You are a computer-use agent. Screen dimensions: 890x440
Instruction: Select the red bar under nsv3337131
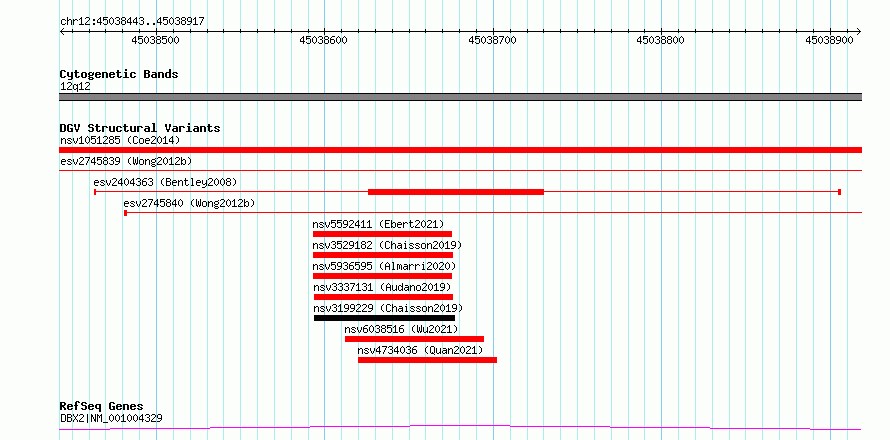click(383, 297)
